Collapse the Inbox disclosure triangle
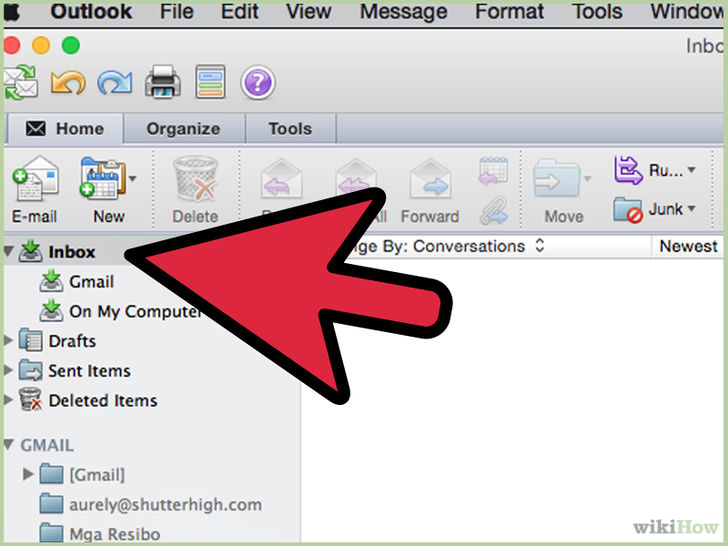The image size is (728, 546). tap(8, 252)
